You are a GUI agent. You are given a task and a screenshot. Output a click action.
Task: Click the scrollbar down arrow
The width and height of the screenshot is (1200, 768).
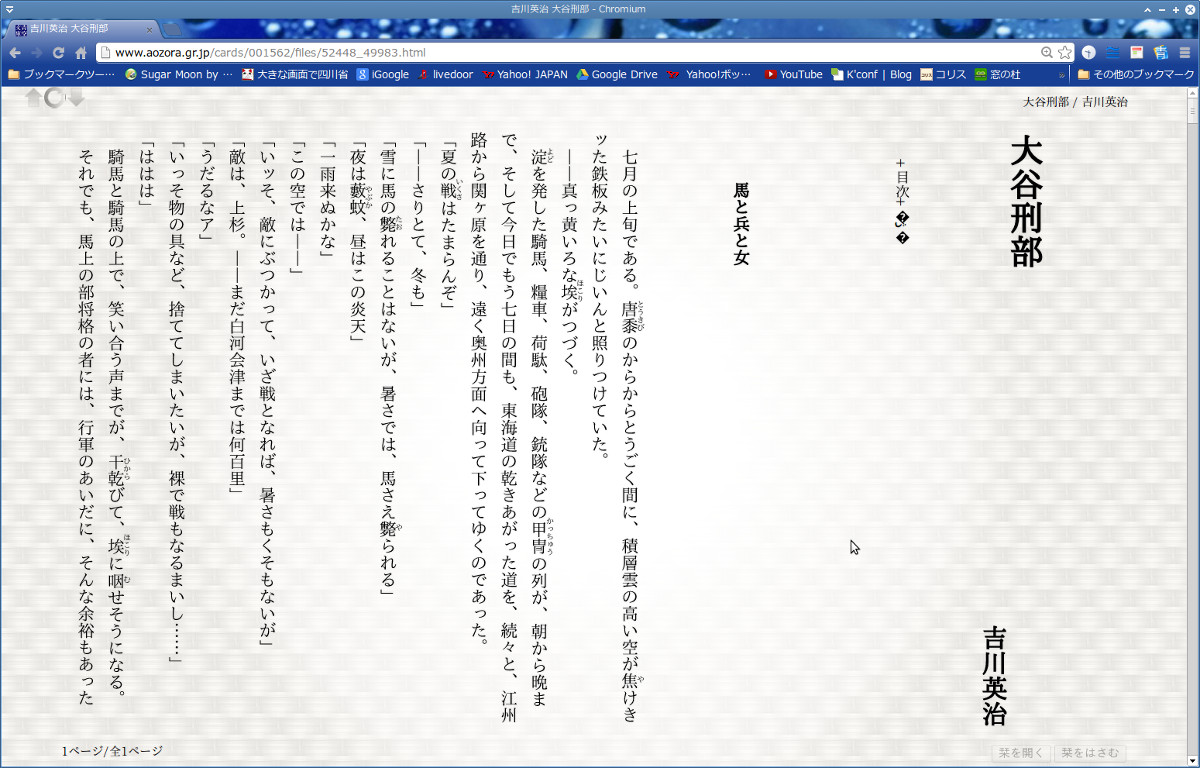coord(1192,761)
